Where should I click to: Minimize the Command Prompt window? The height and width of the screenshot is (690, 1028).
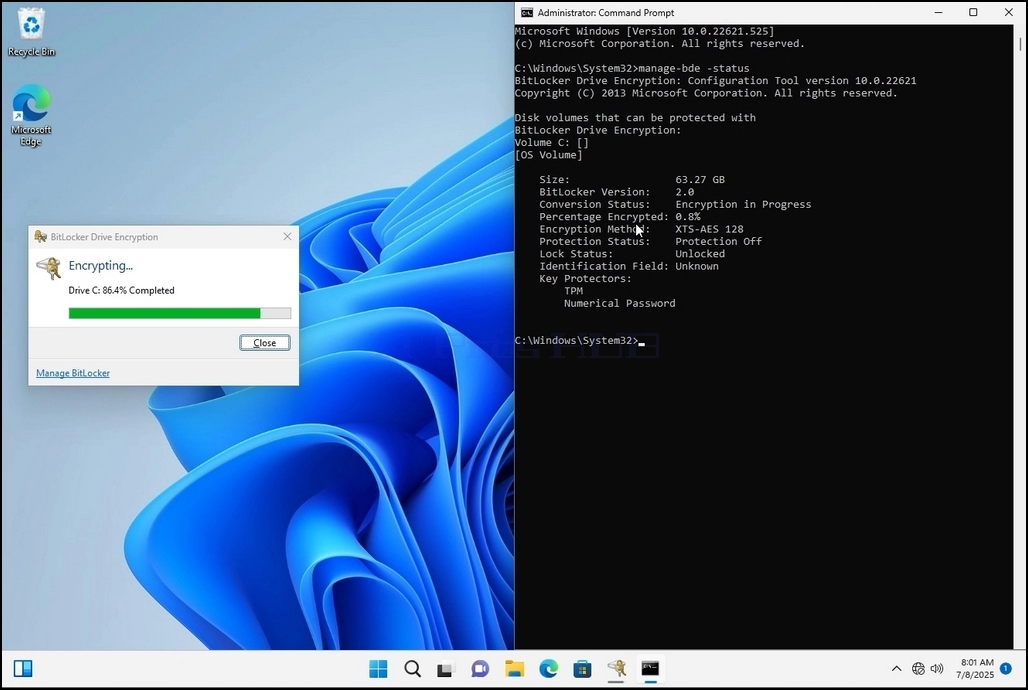tap(939, 12)
